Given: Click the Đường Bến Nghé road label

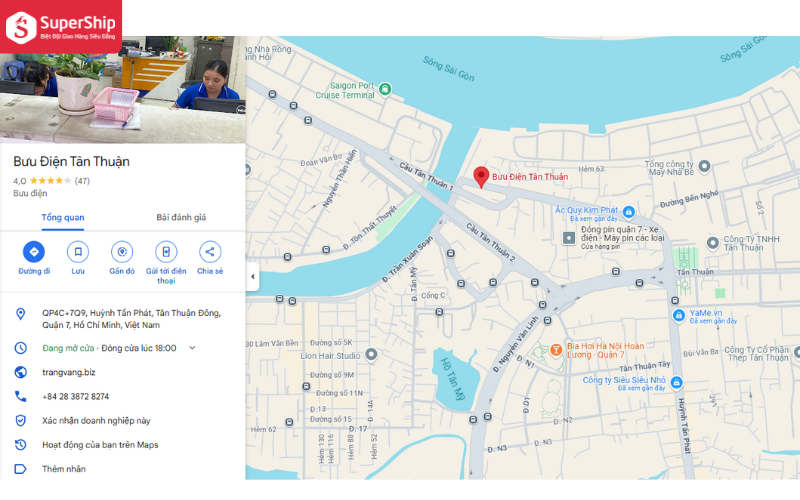Looking at the screenshot, I should coord(689,199).
